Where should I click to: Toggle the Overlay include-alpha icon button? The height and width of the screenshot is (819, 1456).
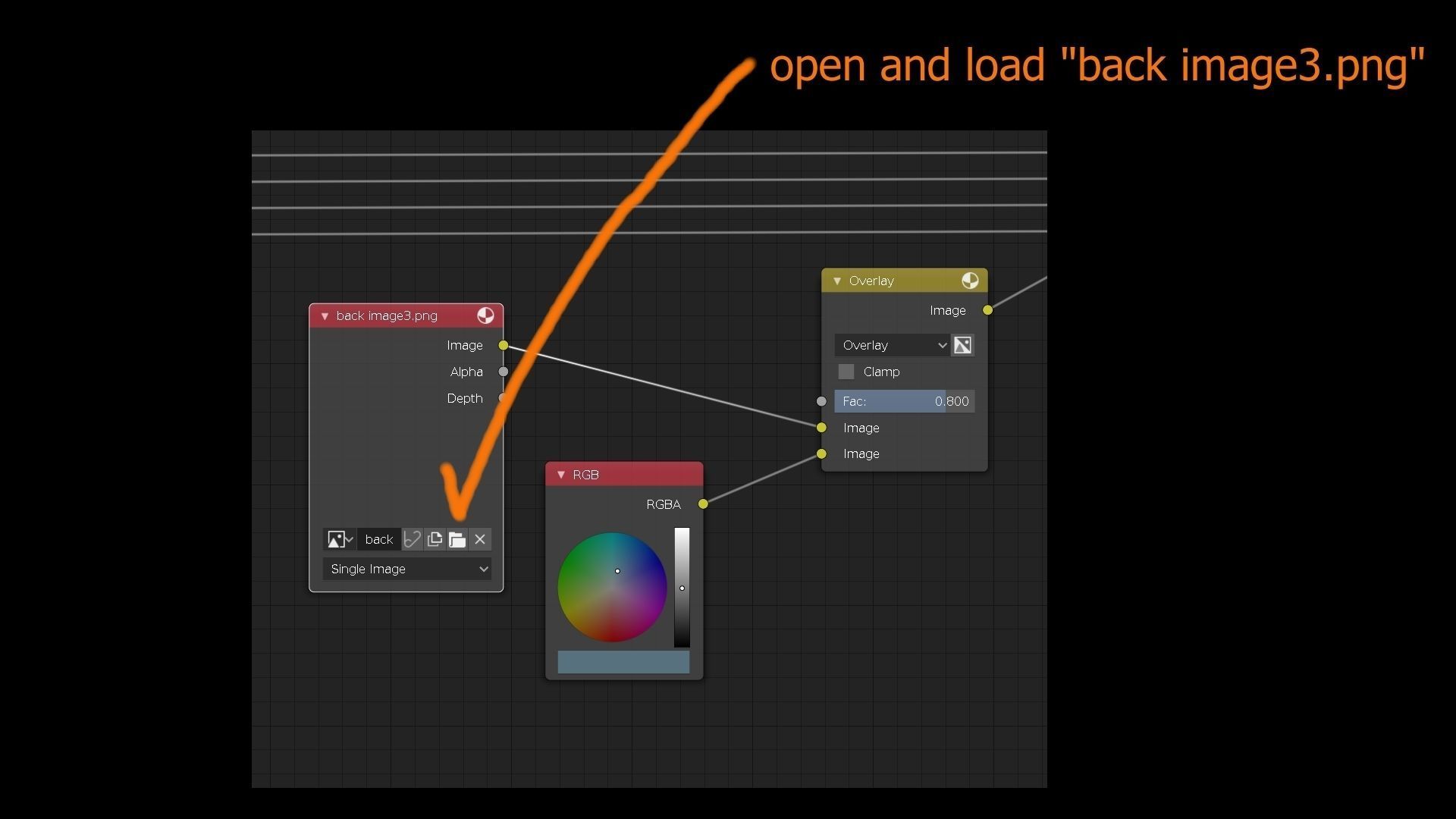point(962,346)
